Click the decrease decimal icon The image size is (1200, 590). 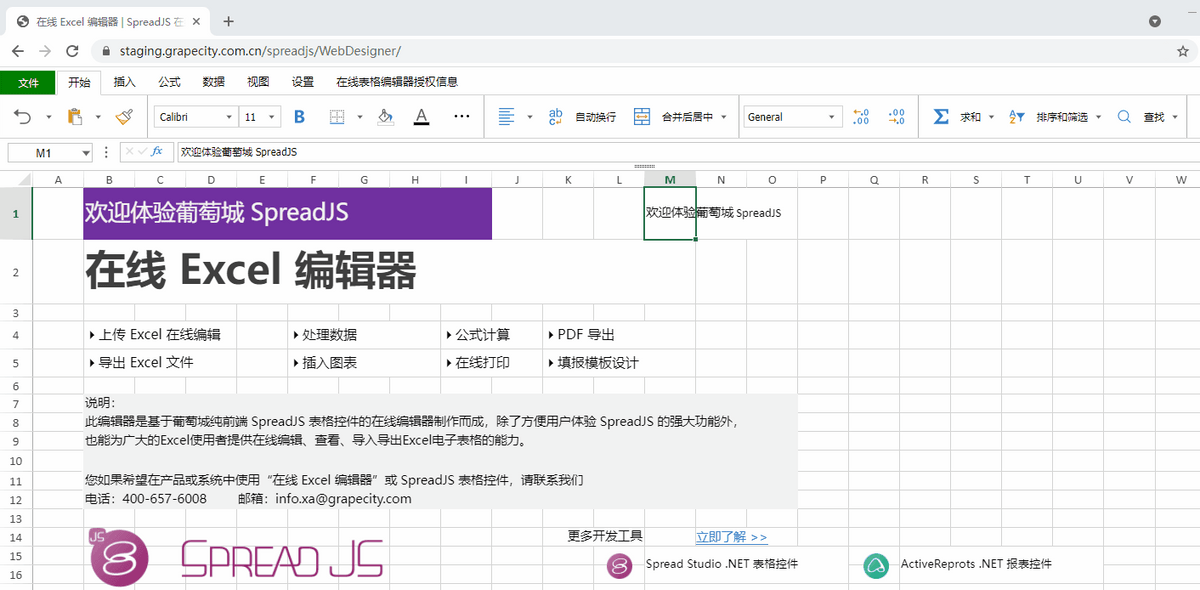(x=897, y=116)
